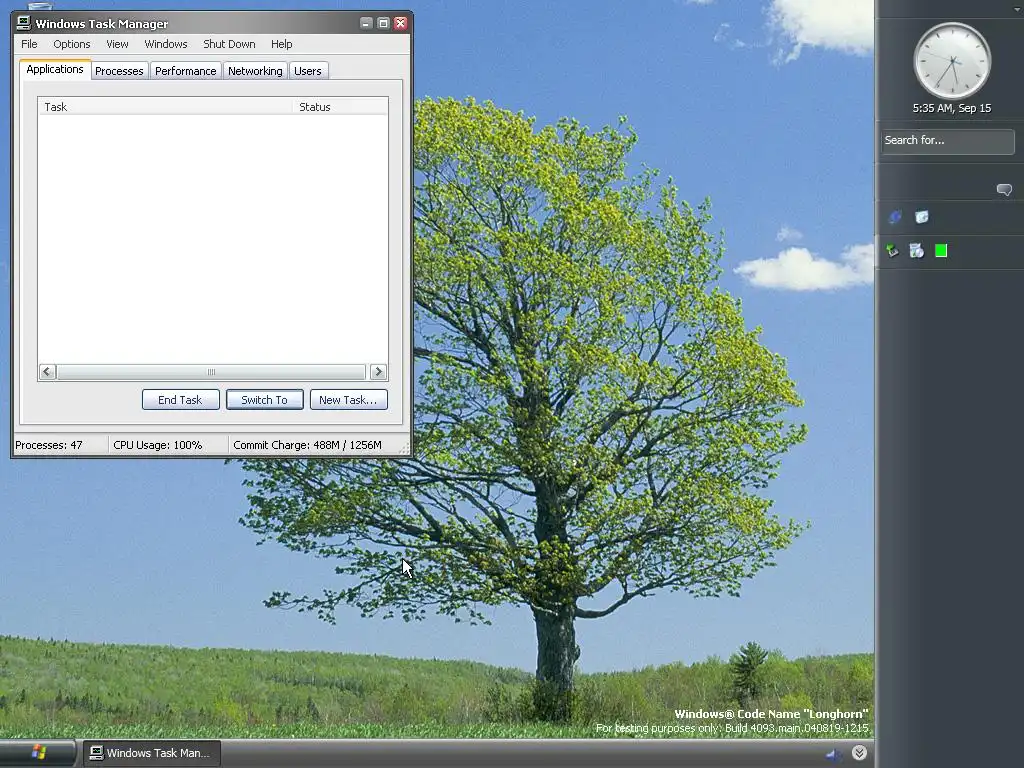Viewport: 1024px width, 768px height.
Task: Click the horizontal scrollbar thumb in task list
Action: [x=211, y=372]
